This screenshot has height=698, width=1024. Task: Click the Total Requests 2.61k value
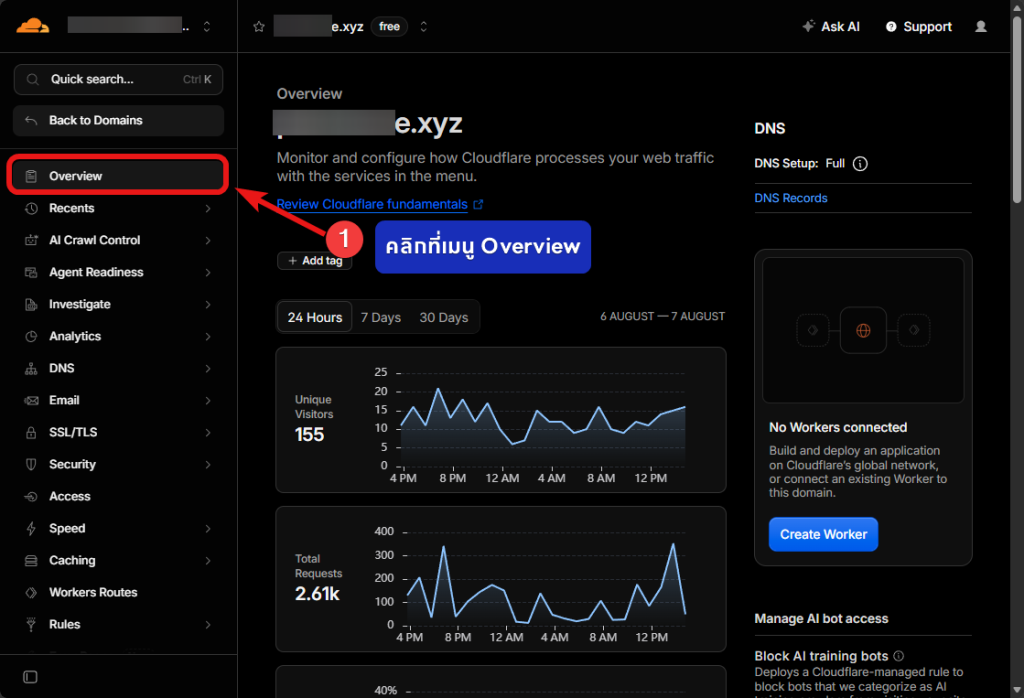[317, 594]
